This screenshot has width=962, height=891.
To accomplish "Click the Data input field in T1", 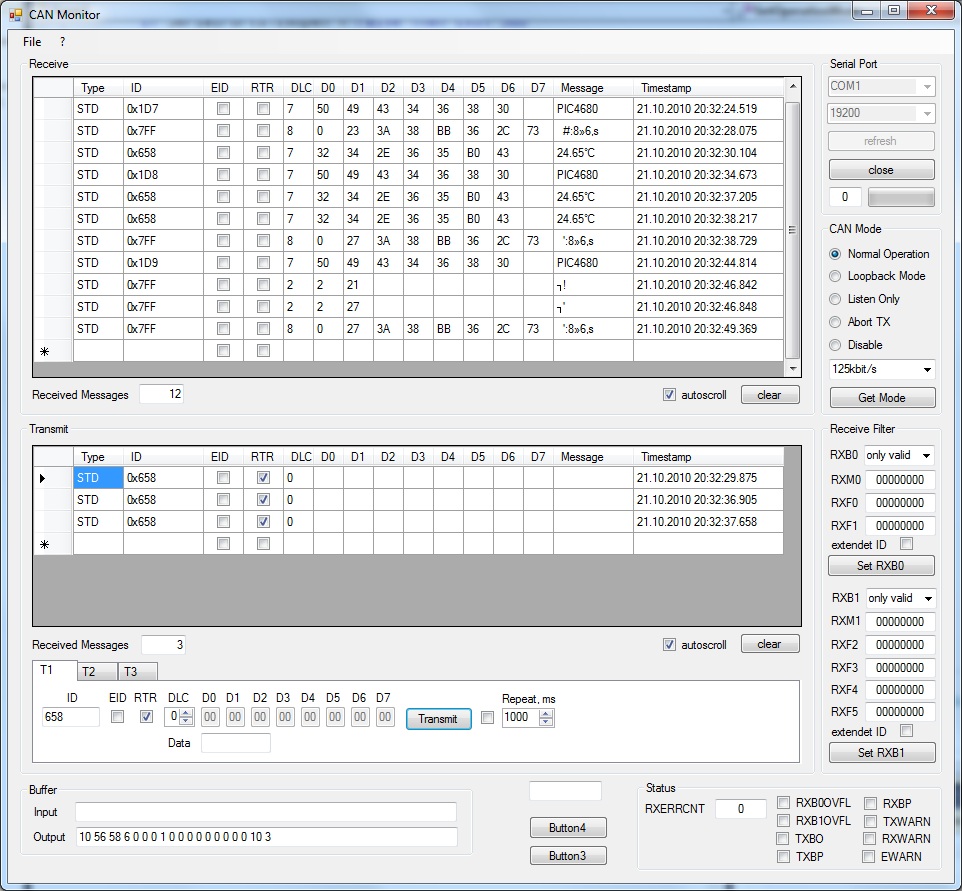I will point(236,743).
